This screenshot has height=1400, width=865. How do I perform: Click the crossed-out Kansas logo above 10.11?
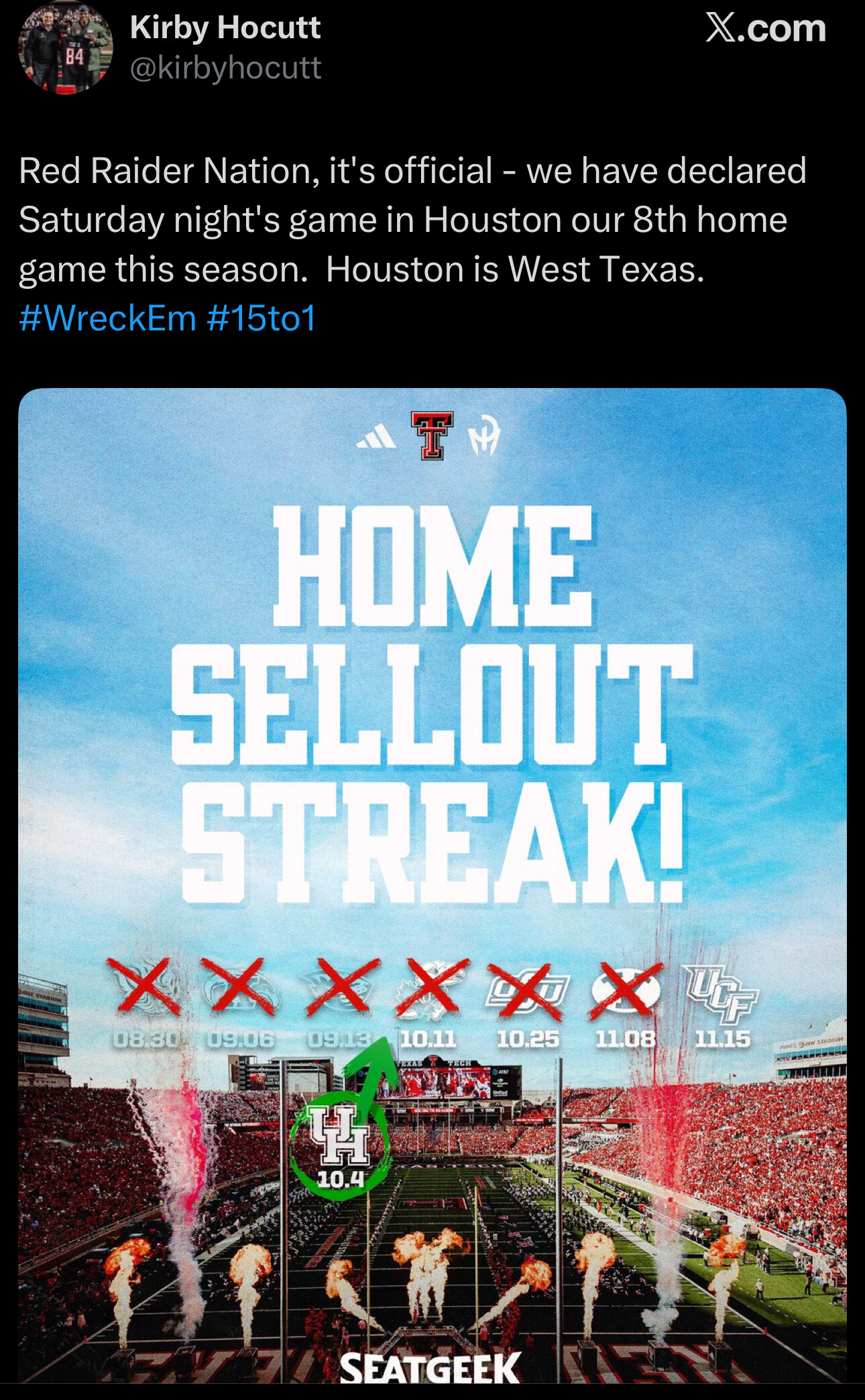(430, 989)
